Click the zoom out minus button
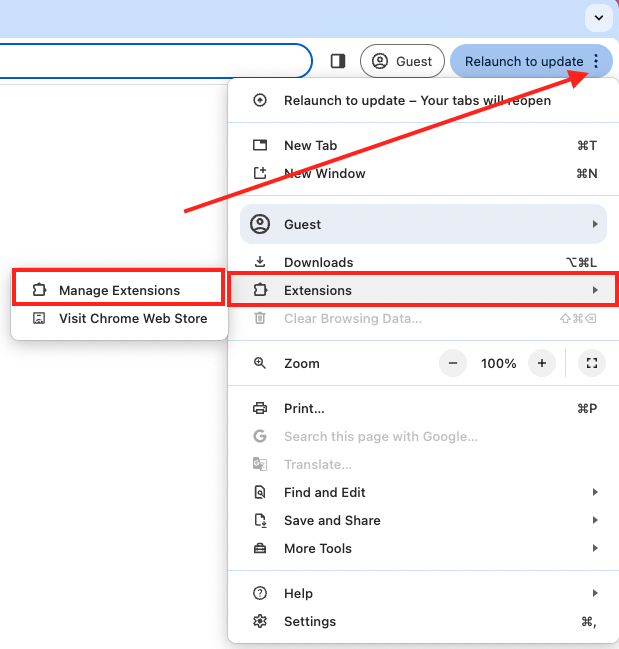The width and height of the screenshot is (619, 649). click(453, 363)
